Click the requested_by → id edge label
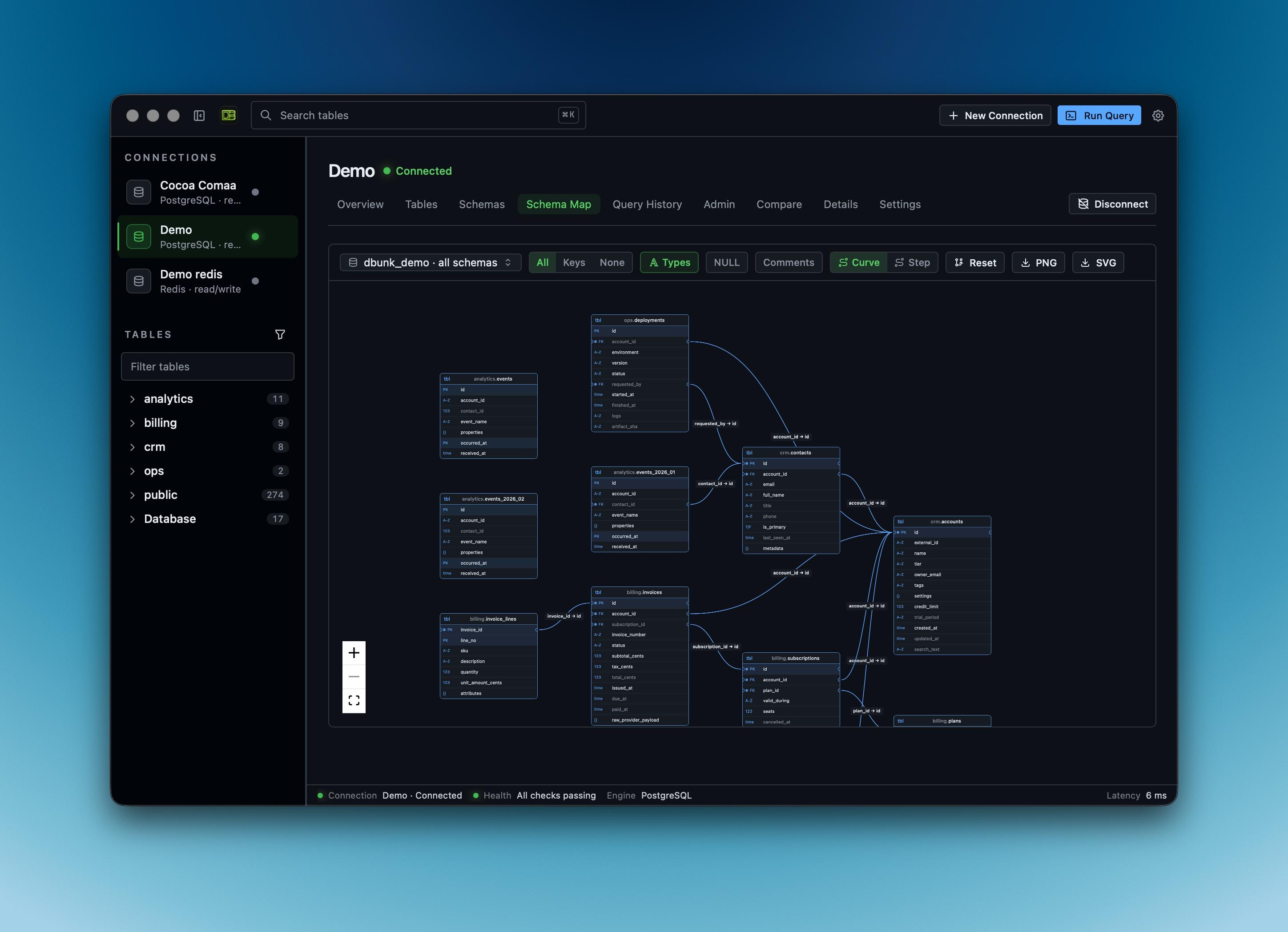This screenshot has height=932, width=1288. [x=715, y=424]
